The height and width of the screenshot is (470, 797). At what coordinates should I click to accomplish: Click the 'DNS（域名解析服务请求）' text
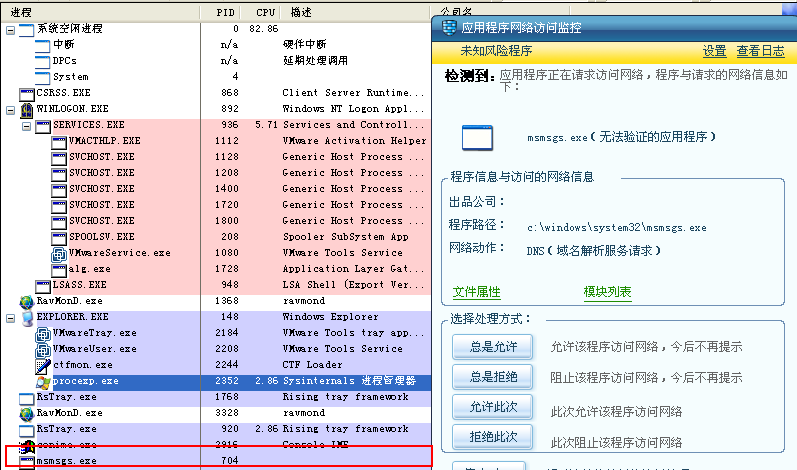tap(594, 250)
